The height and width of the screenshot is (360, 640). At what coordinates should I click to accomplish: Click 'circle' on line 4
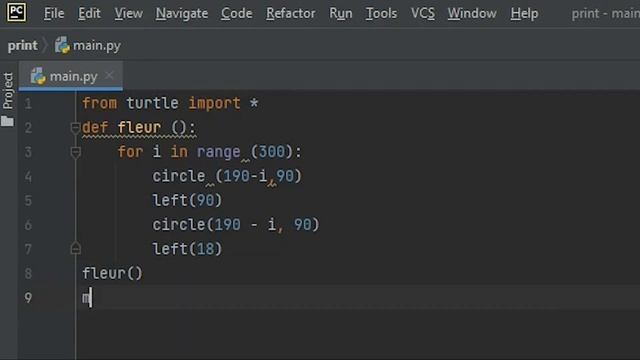click(x=179, y=176)
